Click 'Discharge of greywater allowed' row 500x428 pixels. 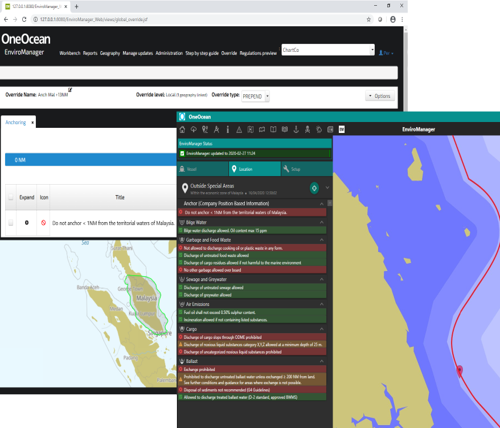tap(252, 295)
